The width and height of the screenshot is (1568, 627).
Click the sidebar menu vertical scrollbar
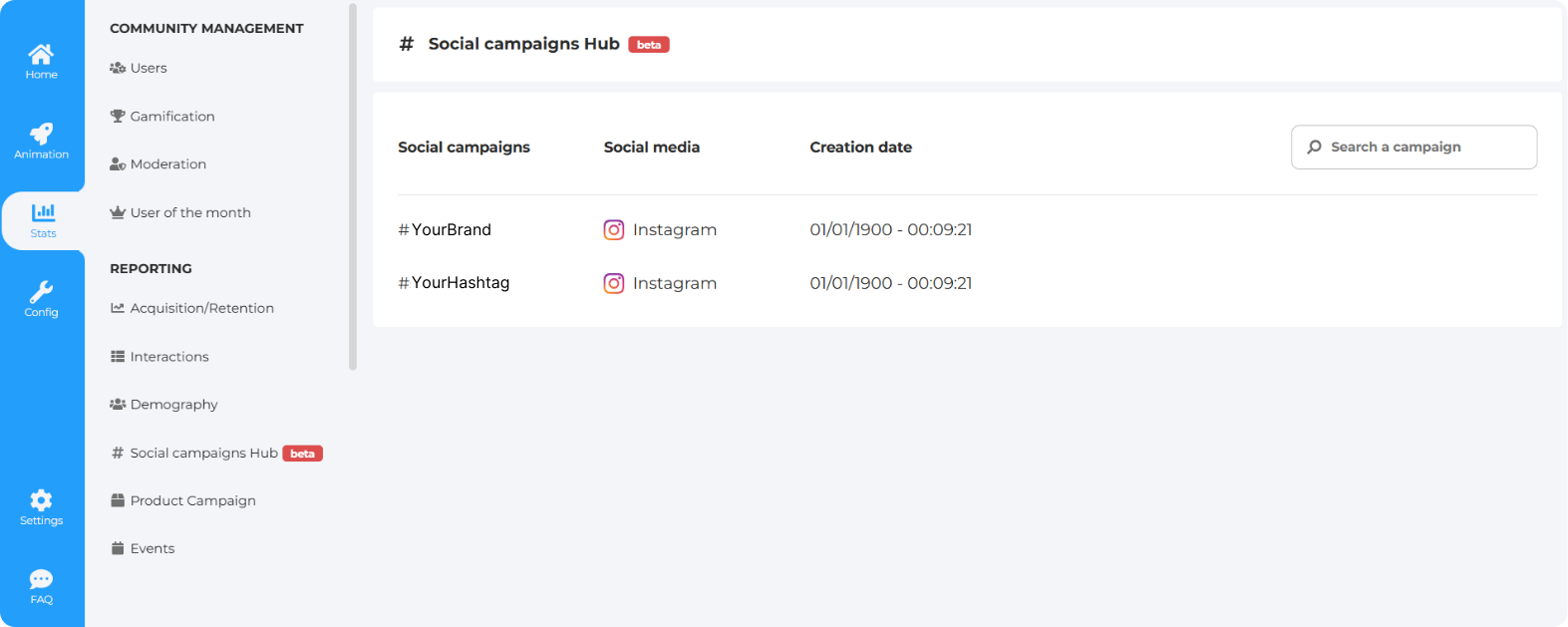click(353, 189)
